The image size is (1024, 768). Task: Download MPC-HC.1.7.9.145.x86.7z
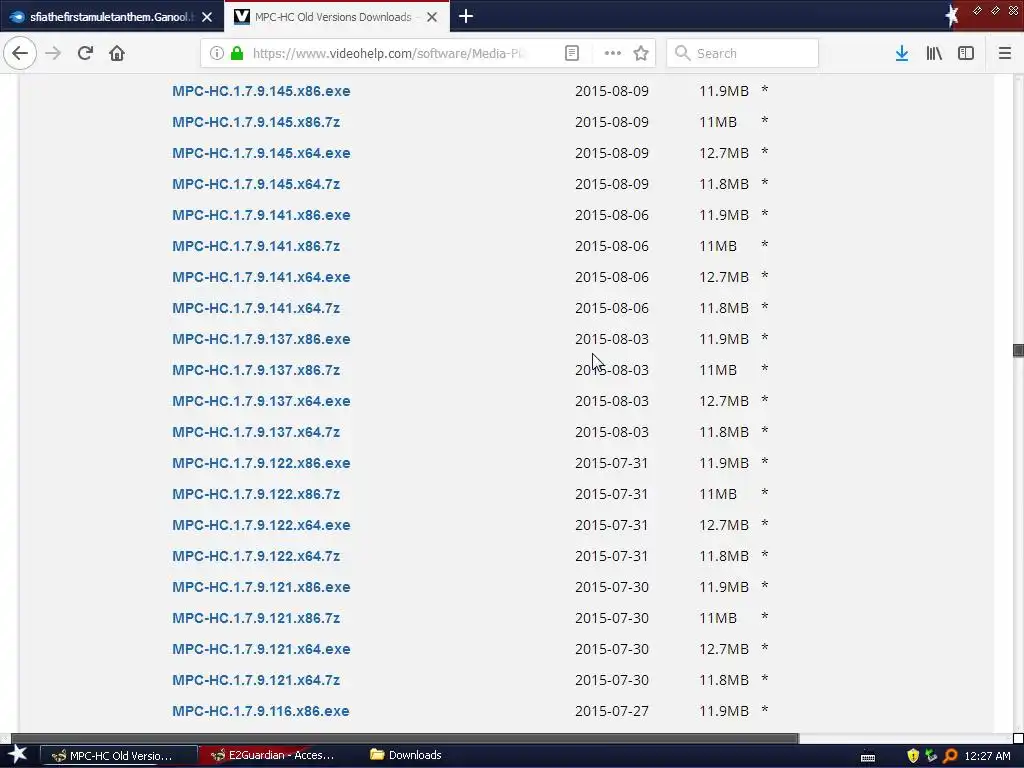pyautogui.click(x=256, y=122)
